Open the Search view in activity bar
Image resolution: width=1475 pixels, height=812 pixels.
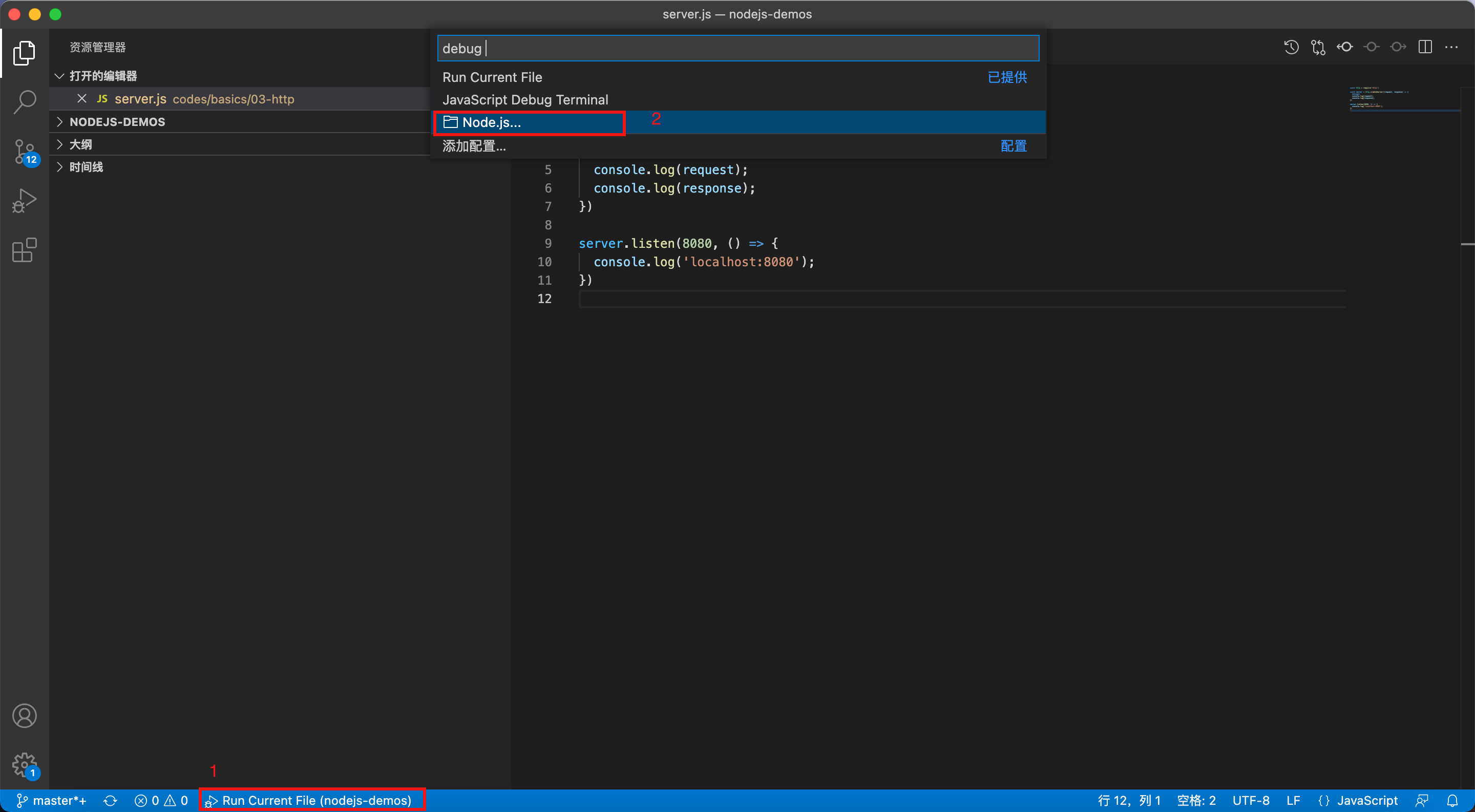25,101
